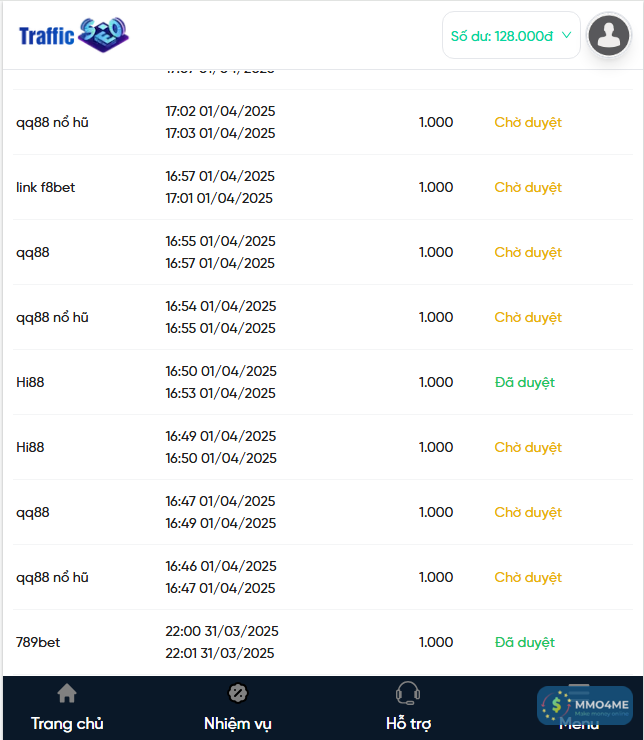
Task: Expand the balance dropdown chevron arrow
Action: click(x=567, y=35)
